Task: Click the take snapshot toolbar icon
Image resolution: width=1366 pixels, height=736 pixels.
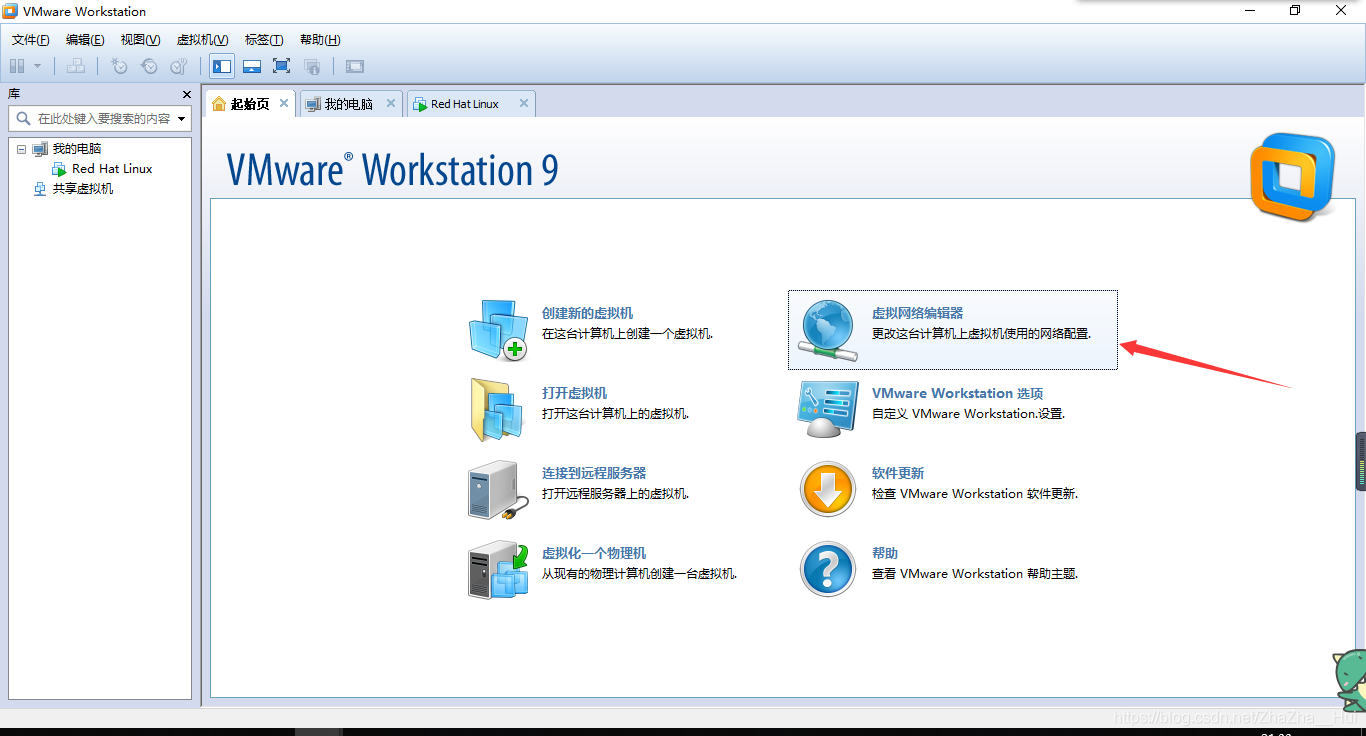Action: [119, 66]
